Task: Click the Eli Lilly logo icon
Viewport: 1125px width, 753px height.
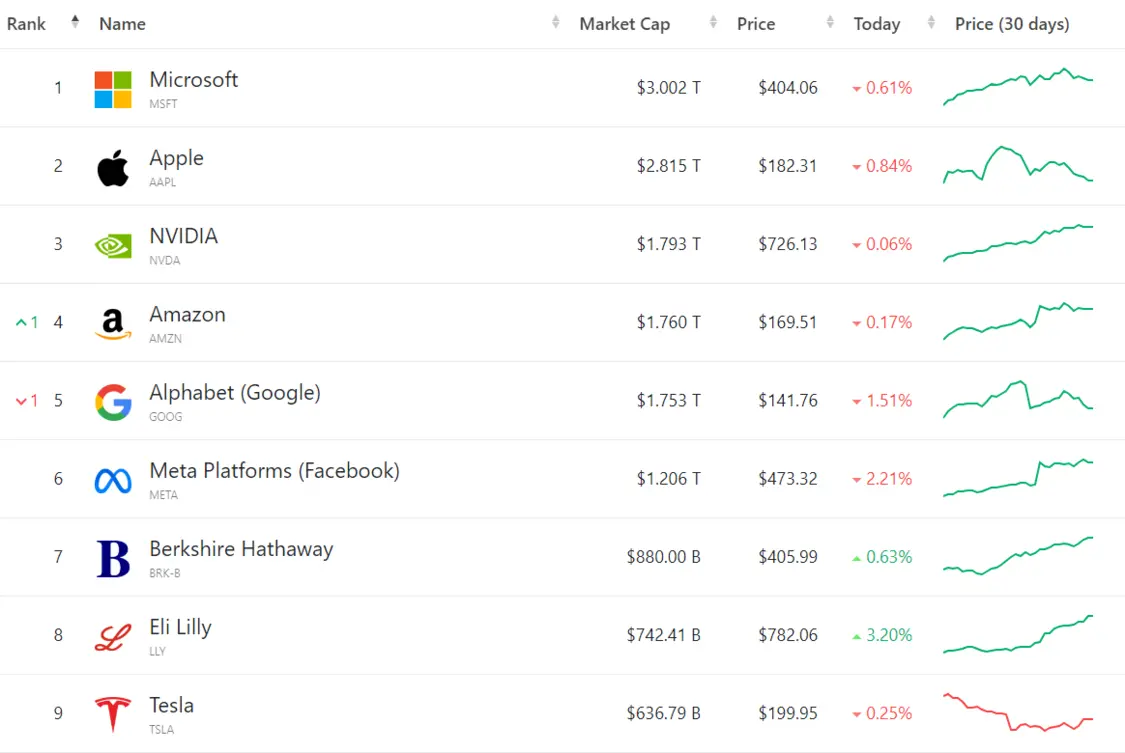Action: point(113,636)
